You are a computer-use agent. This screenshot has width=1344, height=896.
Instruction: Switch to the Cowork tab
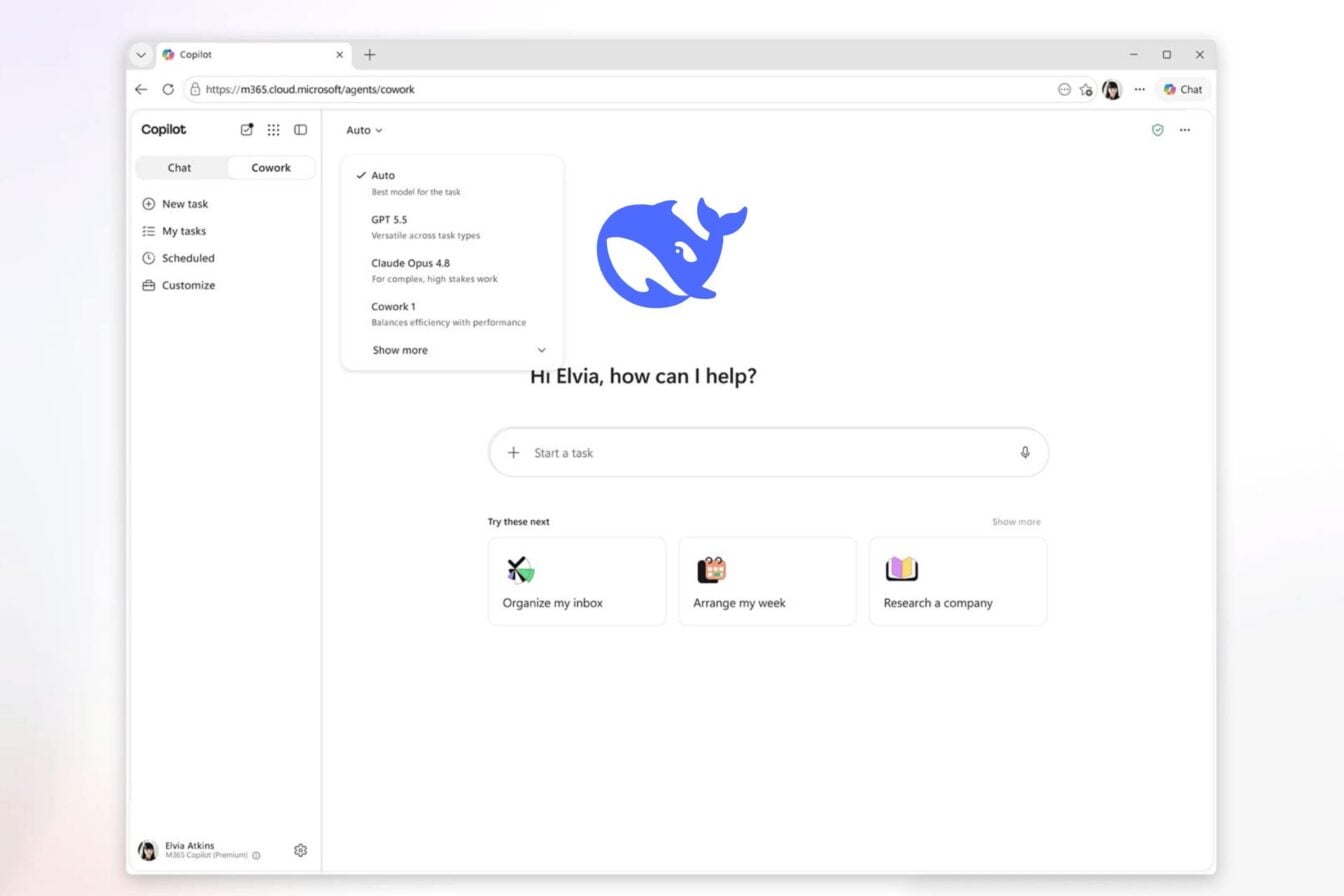tap(271, 168)
